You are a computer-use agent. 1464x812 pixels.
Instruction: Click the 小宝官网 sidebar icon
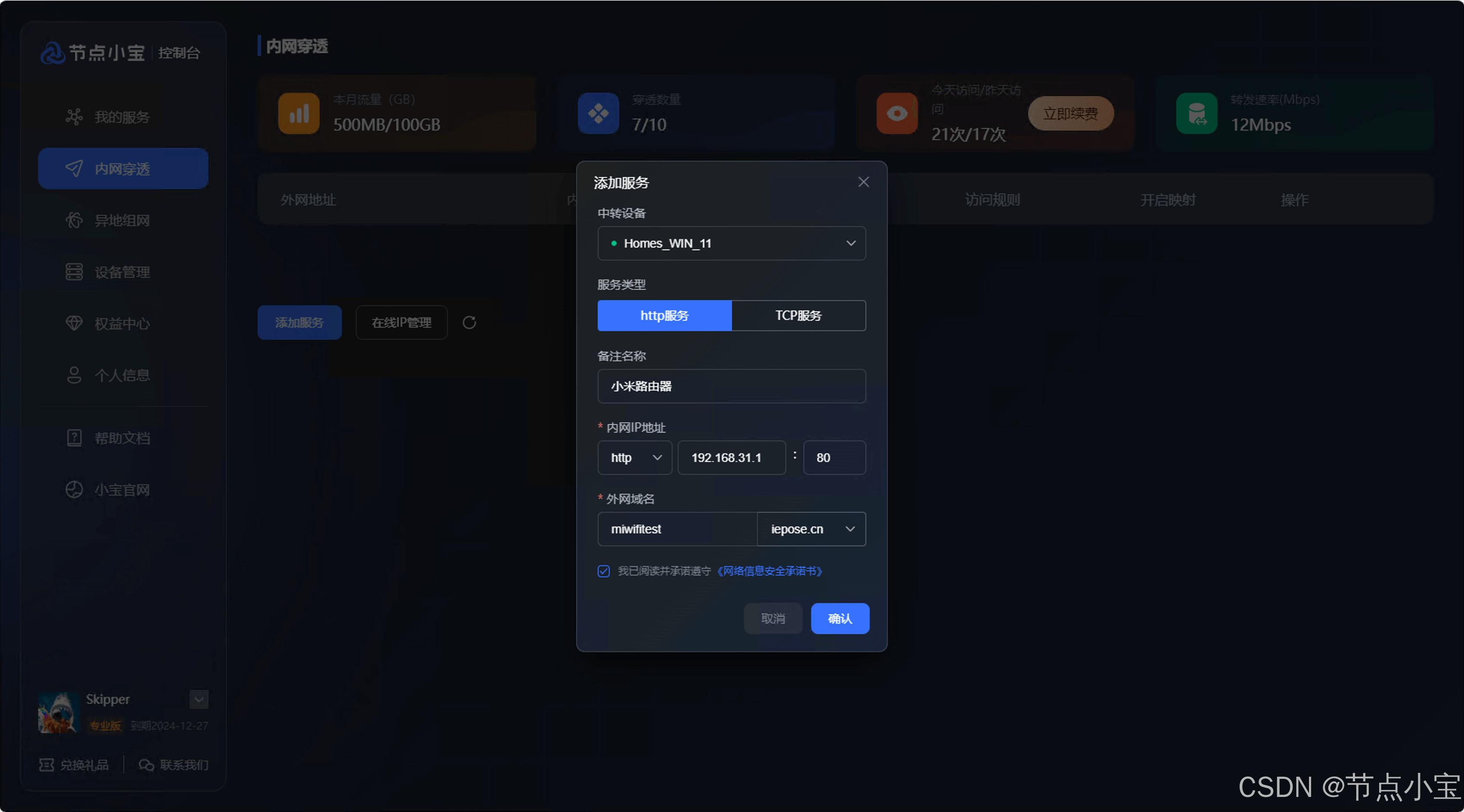pos(74,490)
